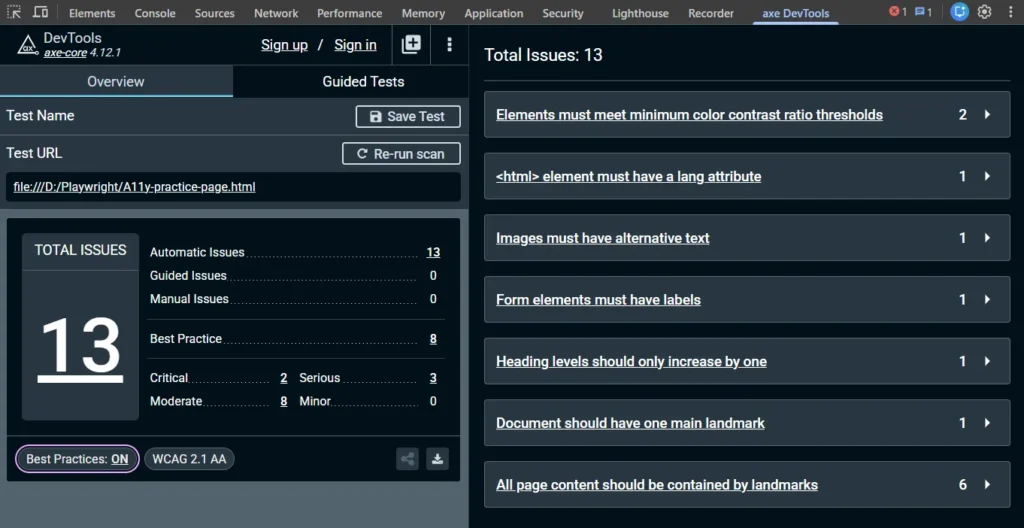Open the Memory tab
Image resolution: width=1024 pixels, height=528 pixels.
[423, 13]
